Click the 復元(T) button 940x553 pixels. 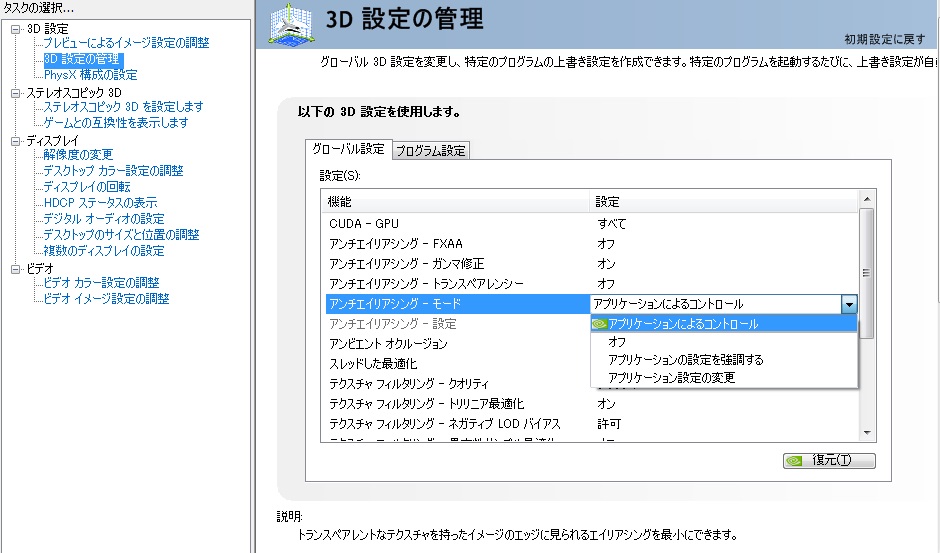tap(829, 461)
